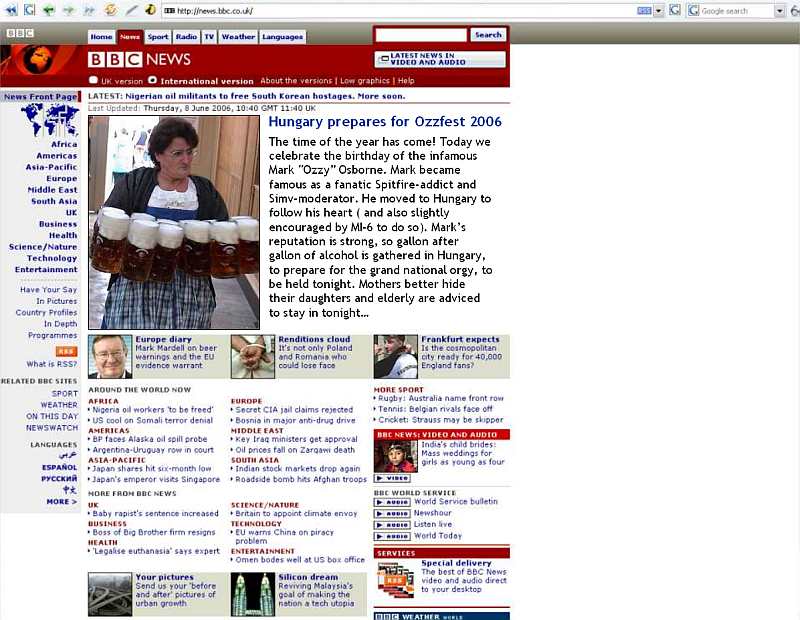Click the Europe diary Mark Mardell thumbnail
The width and height of the screenshot is (800, 620).
[110, 356]
